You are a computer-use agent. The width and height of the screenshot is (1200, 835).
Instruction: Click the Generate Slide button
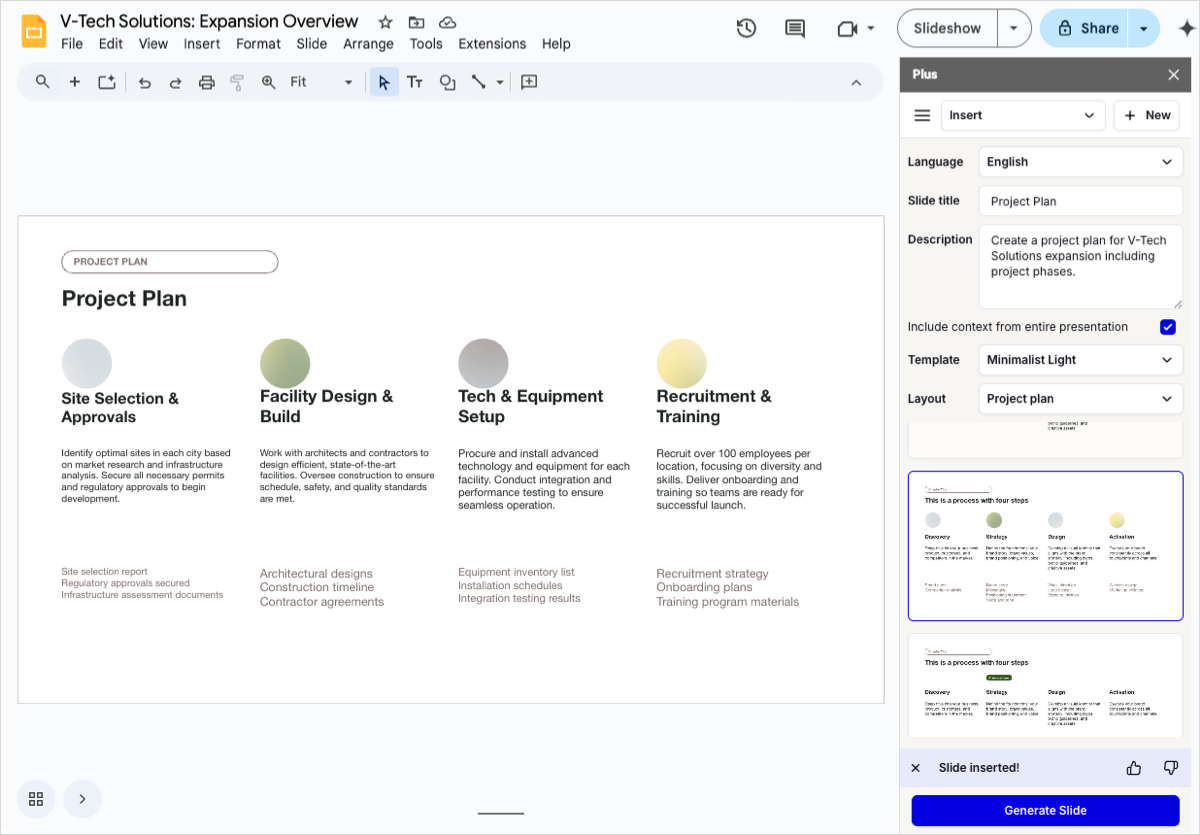point(1045,810)
